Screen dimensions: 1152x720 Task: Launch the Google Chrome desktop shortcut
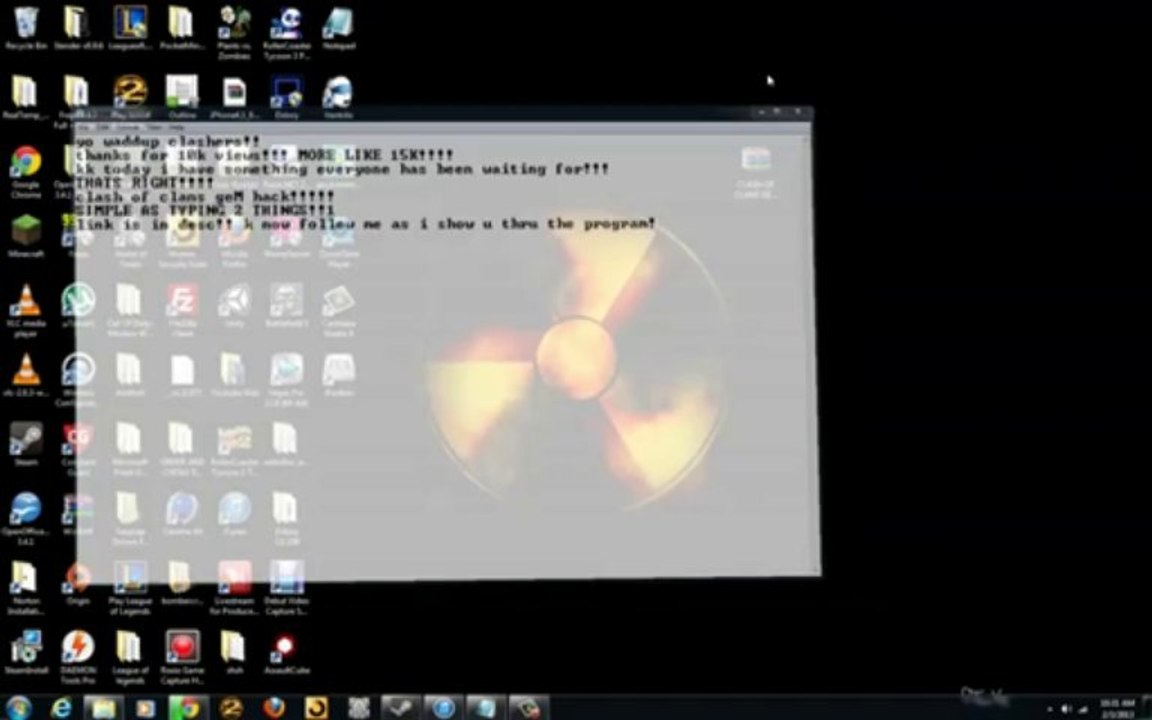click(26, 172)
